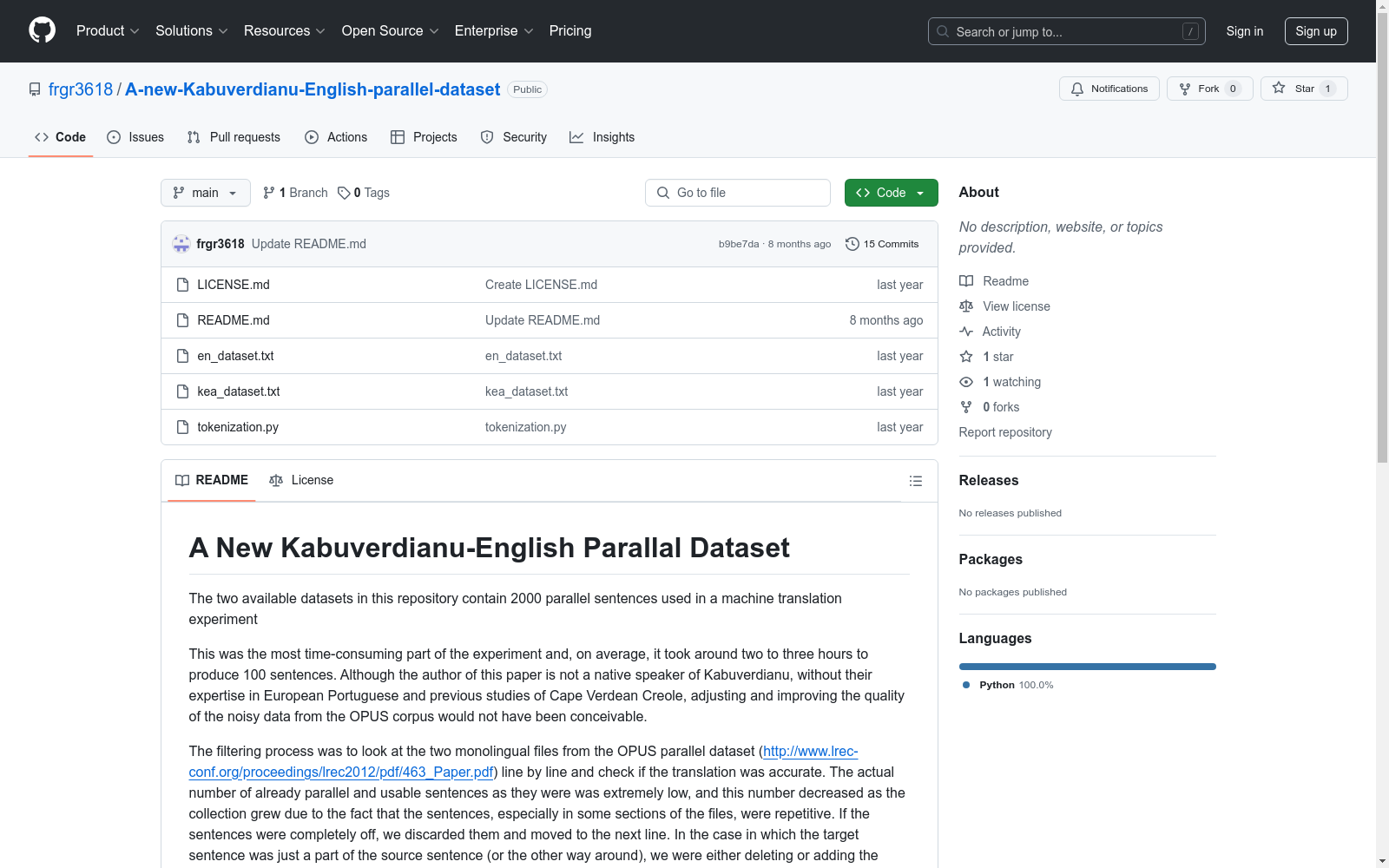Open en_dataset.txt file
This screenshot has height=868, width=1389.
point(235,356)
